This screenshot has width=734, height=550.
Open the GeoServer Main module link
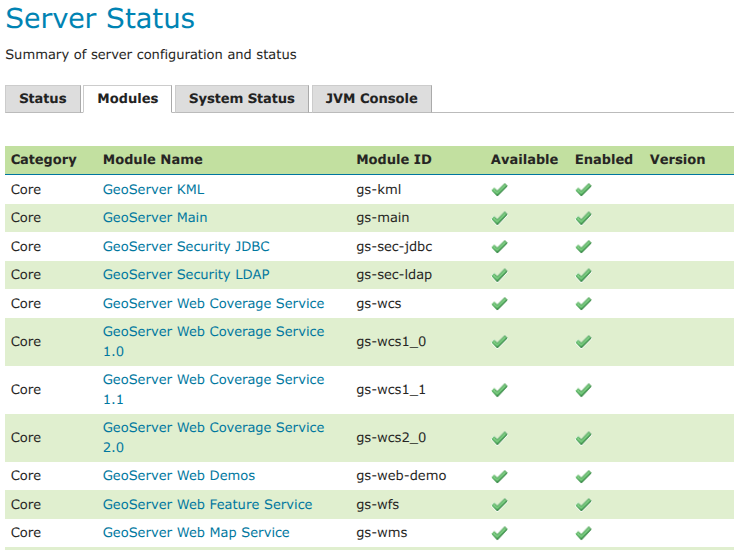[155, 218]
